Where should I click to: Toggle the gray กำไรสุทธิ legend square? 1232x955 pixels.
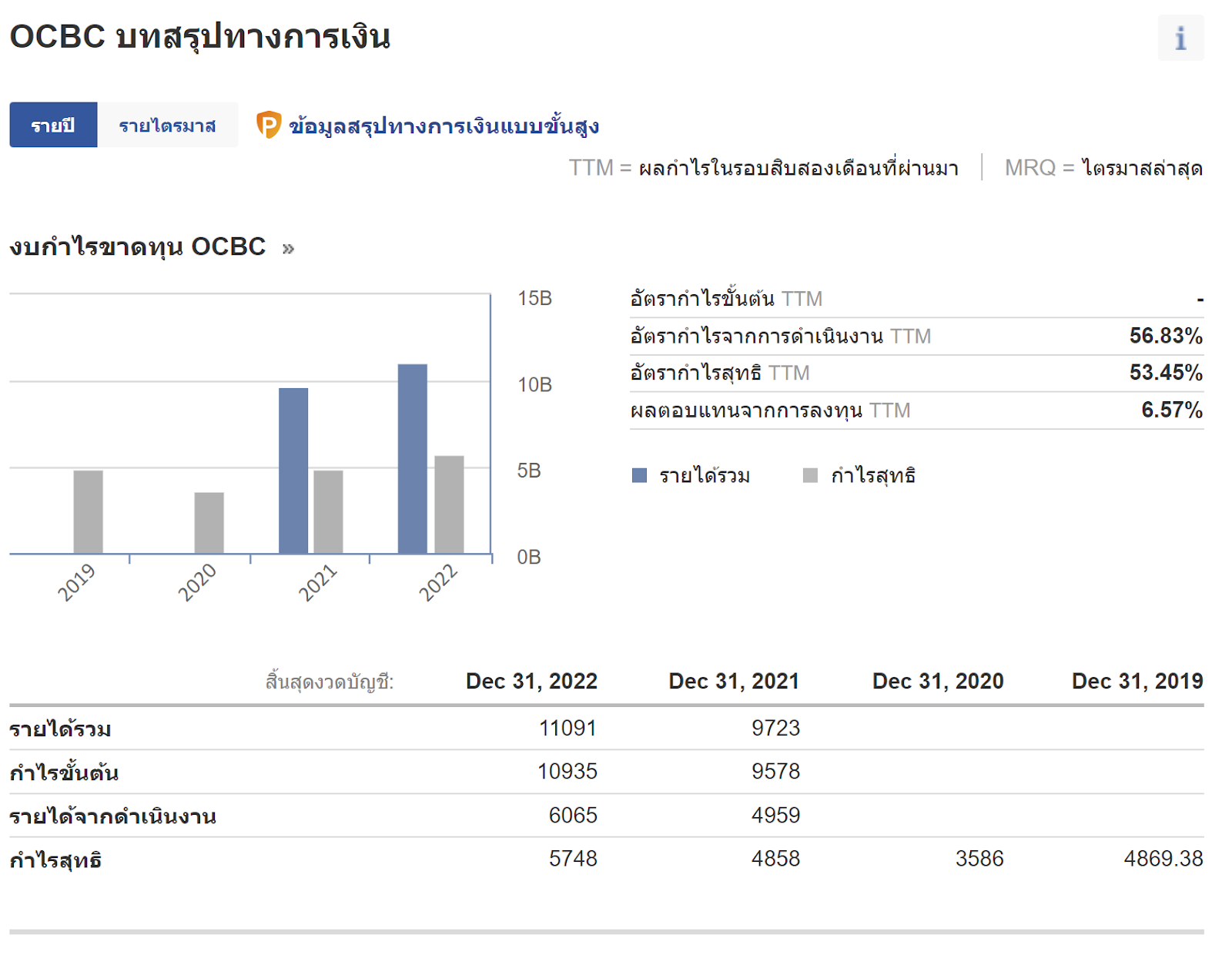click(810, 475)
